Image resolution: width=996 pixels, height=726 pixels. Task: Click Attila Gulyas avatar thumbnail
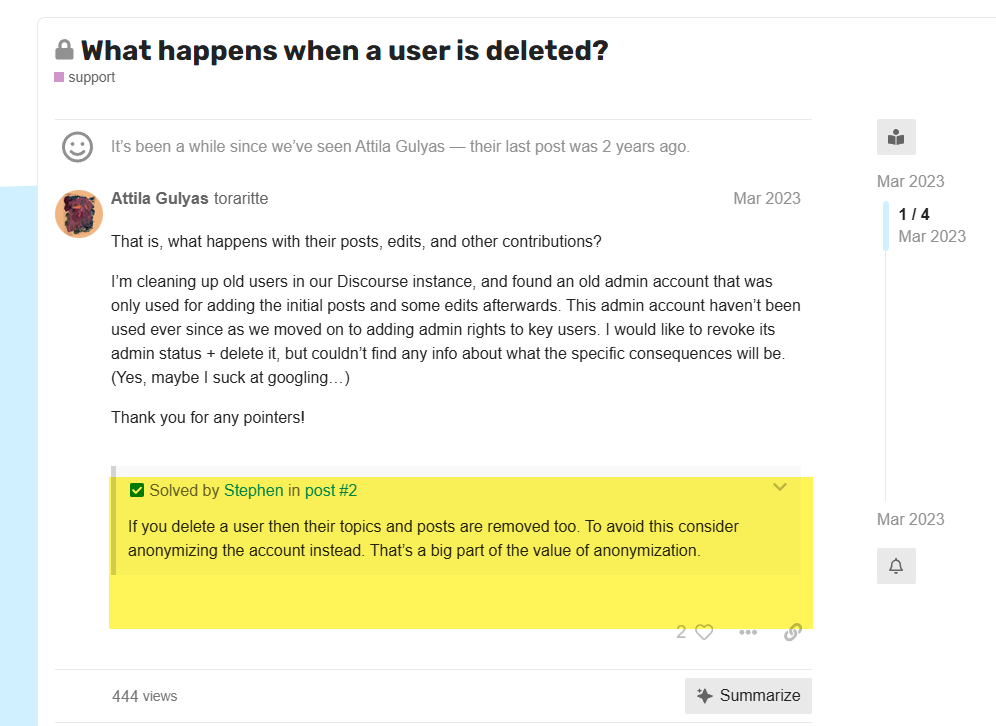click(79, 214)
